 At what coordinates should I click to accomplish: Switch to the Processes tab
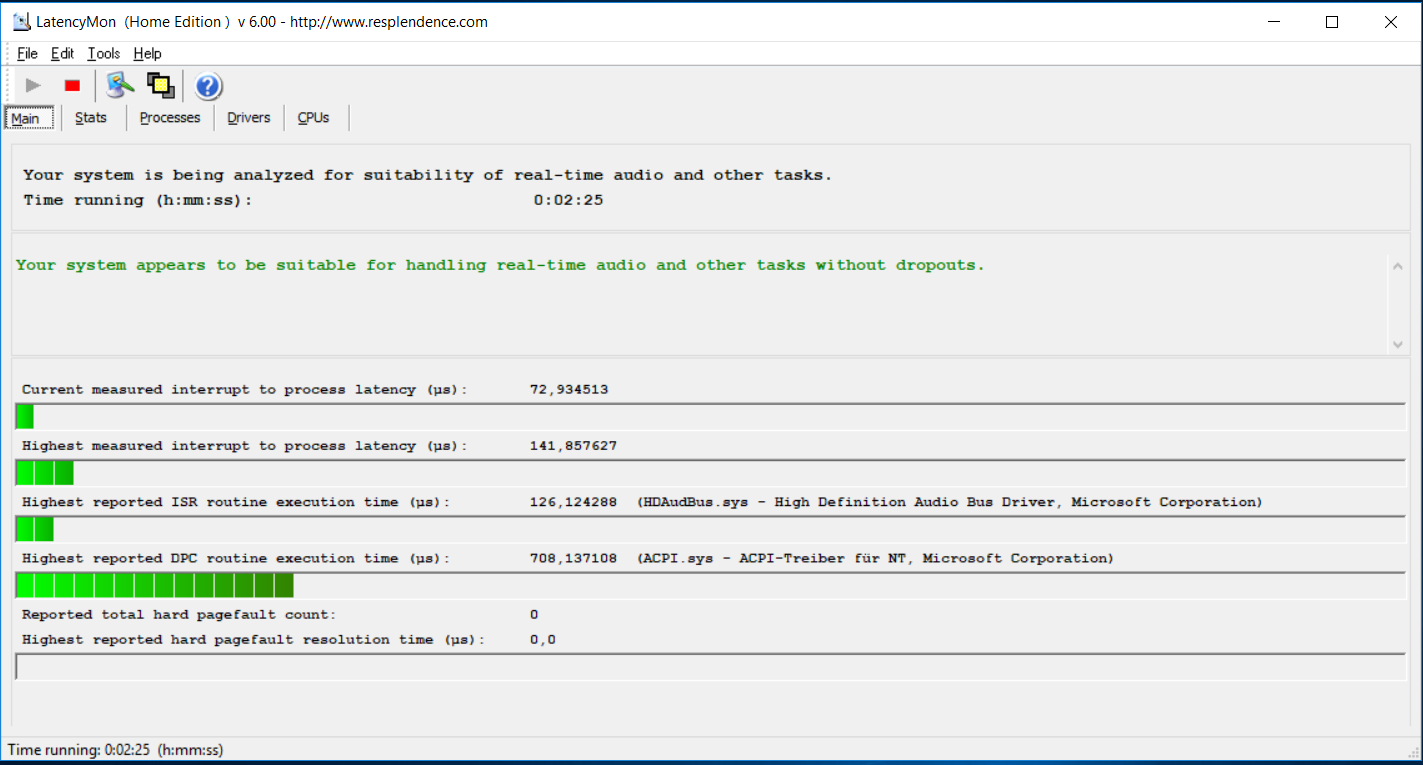click(x=170, y=118)
